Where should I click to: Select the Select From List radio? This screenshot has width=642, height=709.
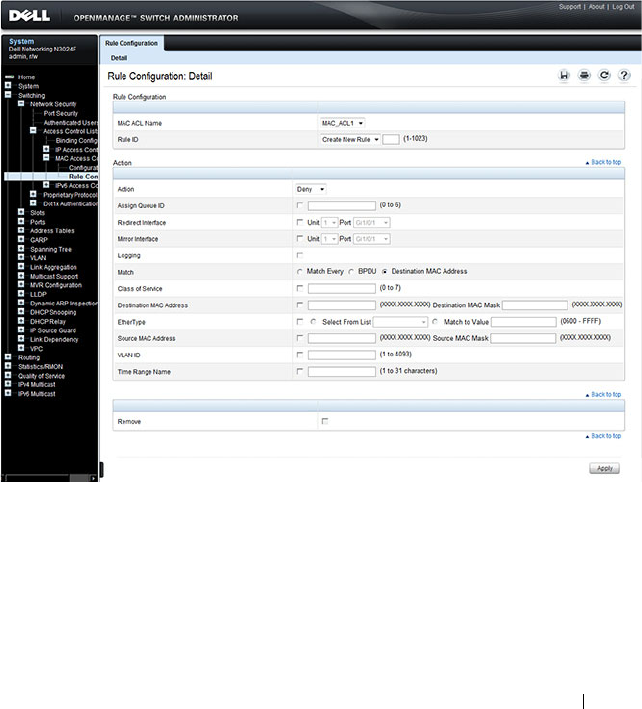[x=313, y=321]
